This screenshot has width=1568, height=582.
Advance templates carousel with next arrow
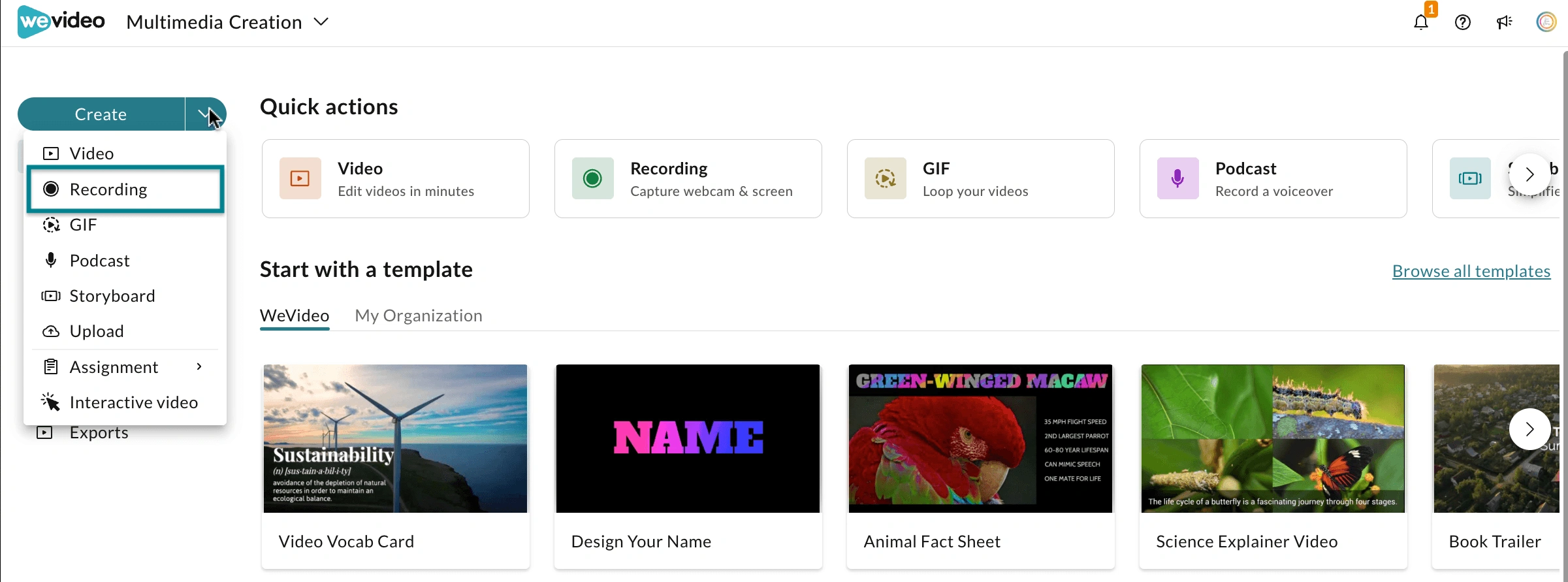(1529, 429)
